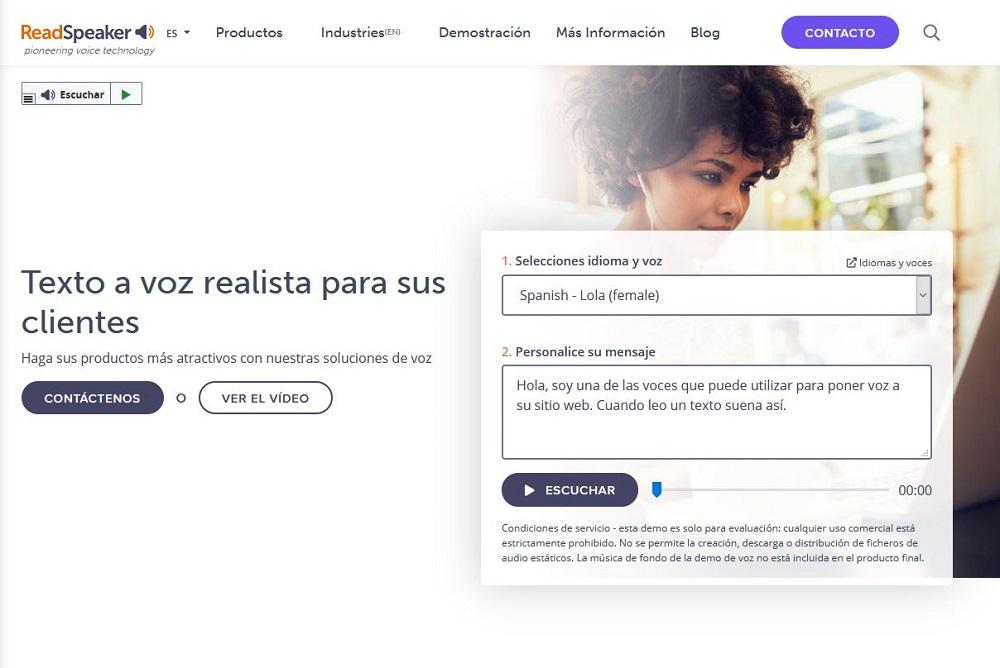The image size is (1000, 668).
Task: Start the green play arrow in webReader
Action: (x=126, y=94)
